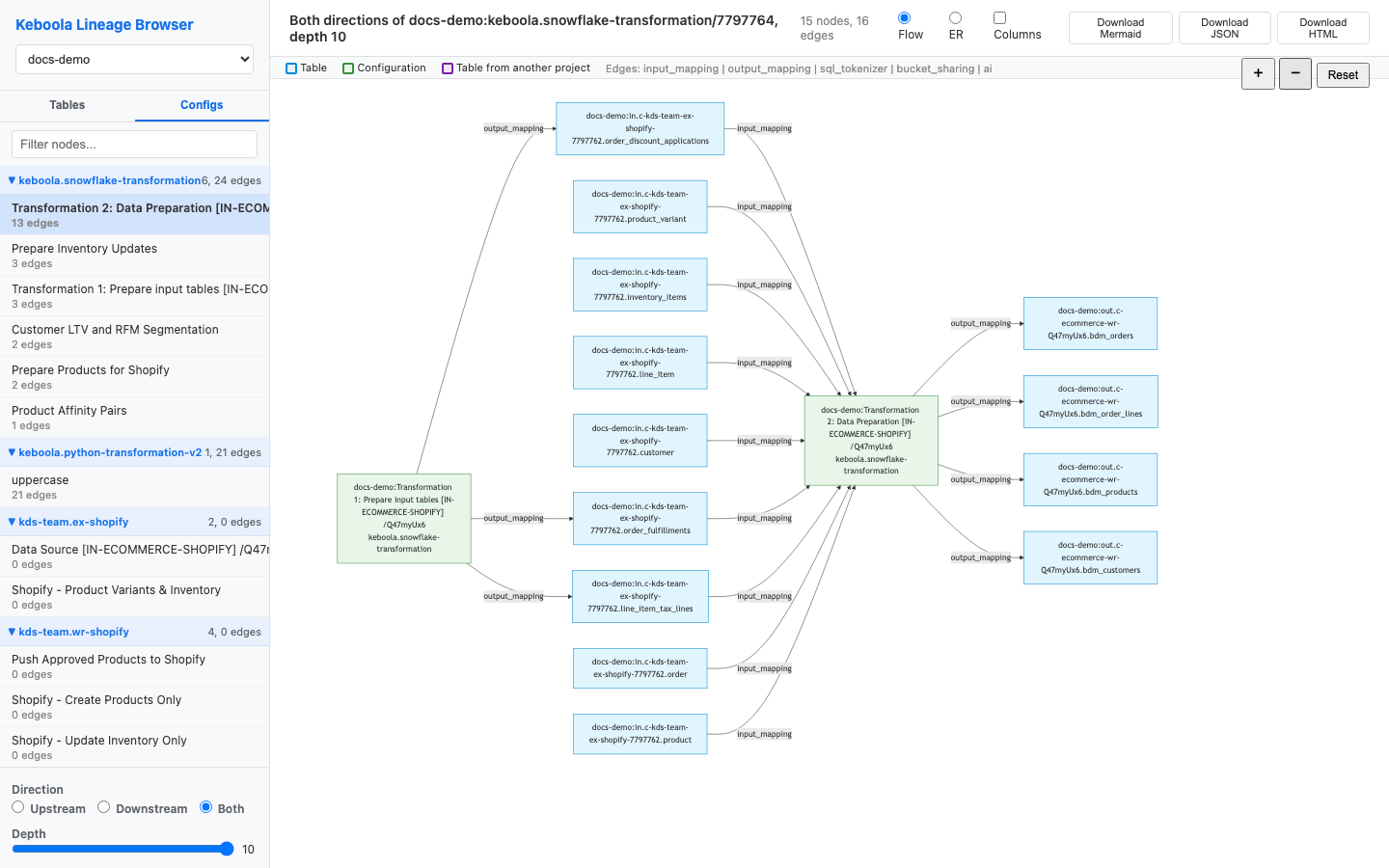Select Prepare Products for Shopify config
The width and height of the screenshot is (1389, 868).
(x=134, y=377)
